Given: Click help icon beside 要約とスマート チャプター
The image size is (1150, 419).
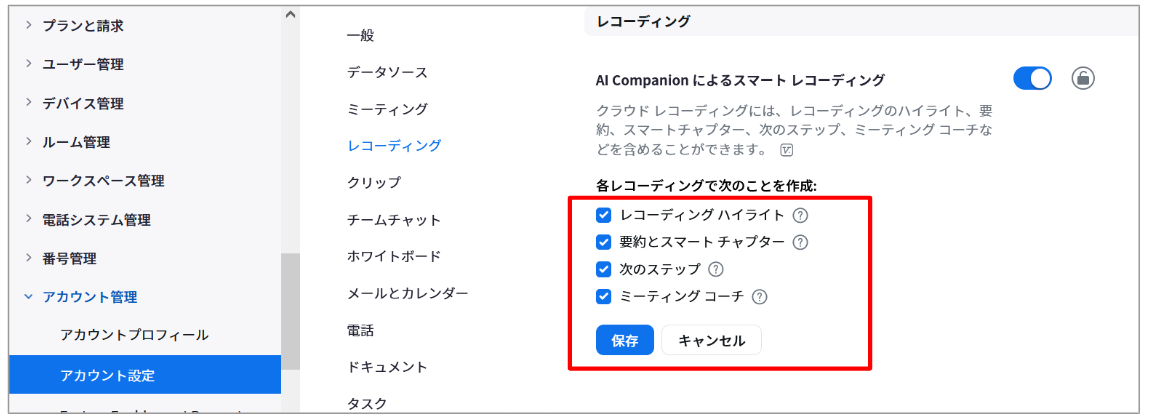Looking at the screenshot, I should pos(800,242).
